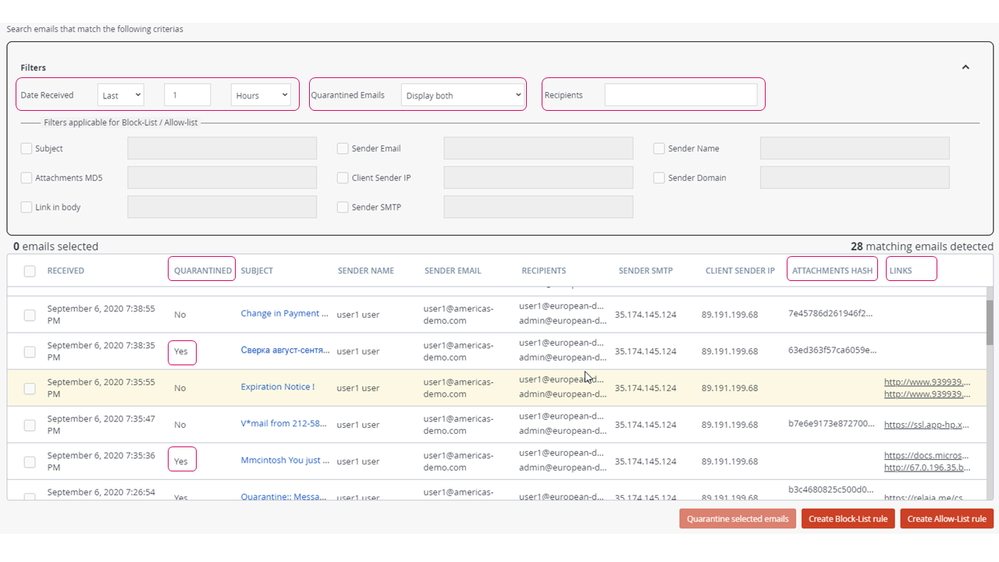Image resolution: width=999 pixels, height=562 pixels.
Task: Select the 'Expiration Notice' email row checkbox
Action: (x=29, y=389)
